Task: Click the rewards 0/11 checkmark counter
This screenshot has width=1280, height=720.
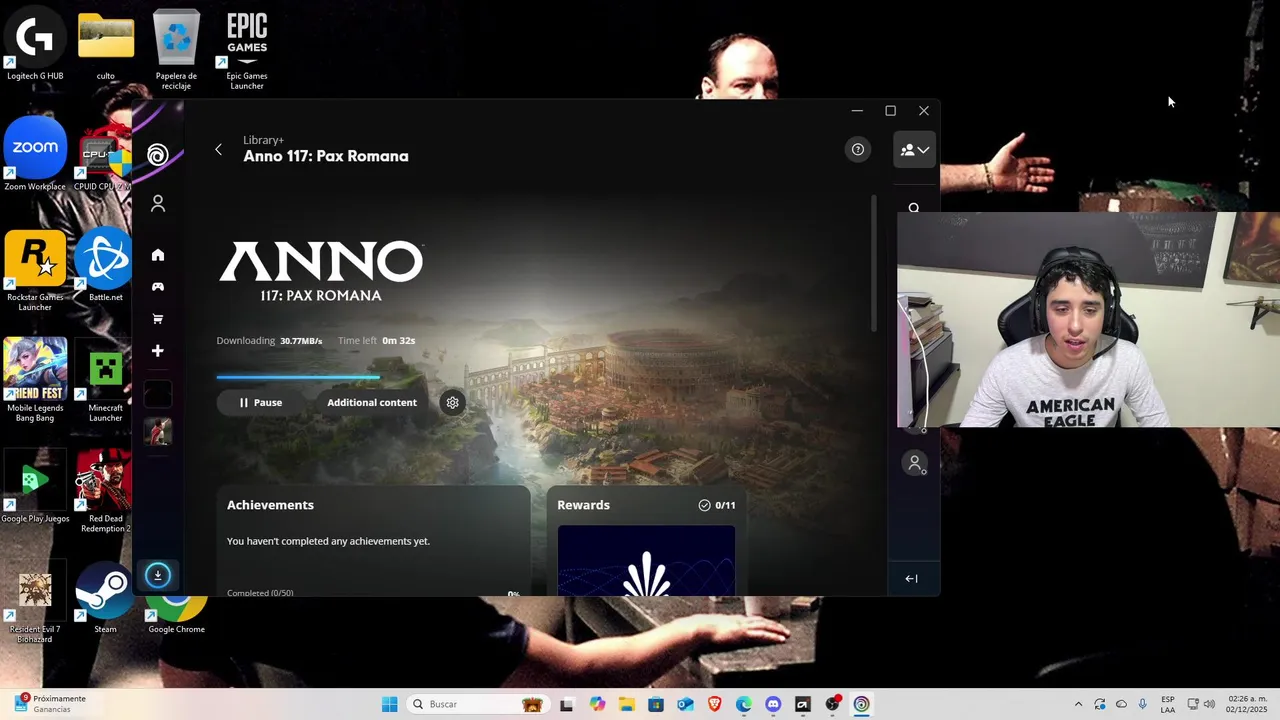Action: click(x=717, y=506)
